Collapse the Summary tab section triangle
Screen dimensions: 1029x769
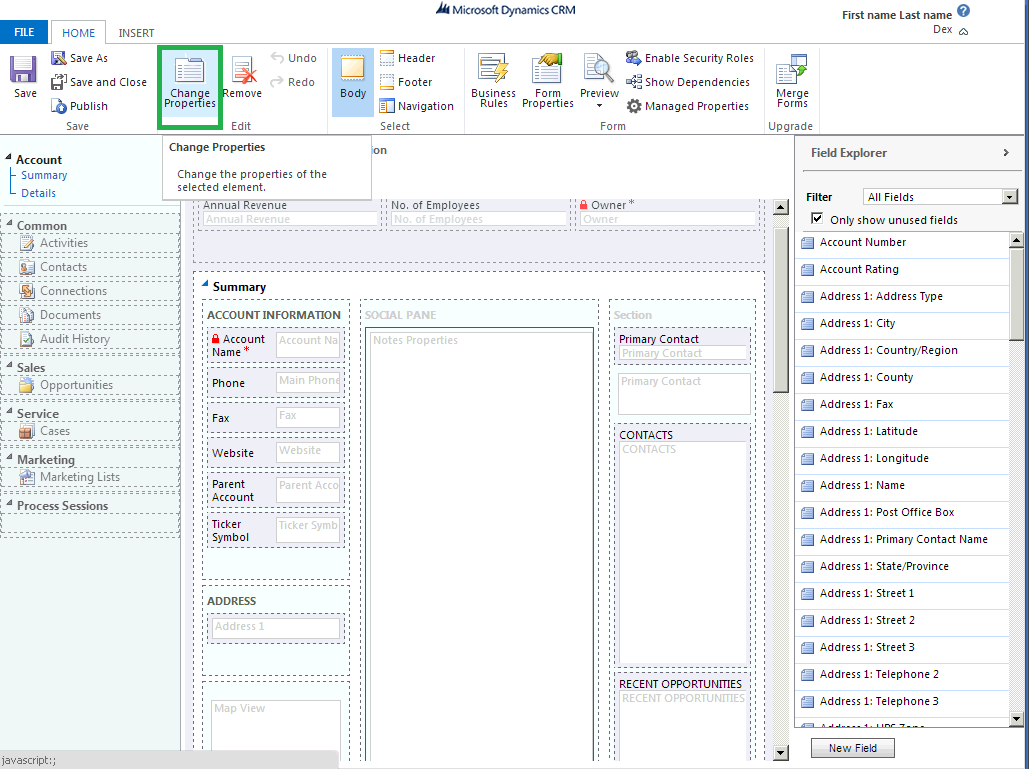[206, 286]
